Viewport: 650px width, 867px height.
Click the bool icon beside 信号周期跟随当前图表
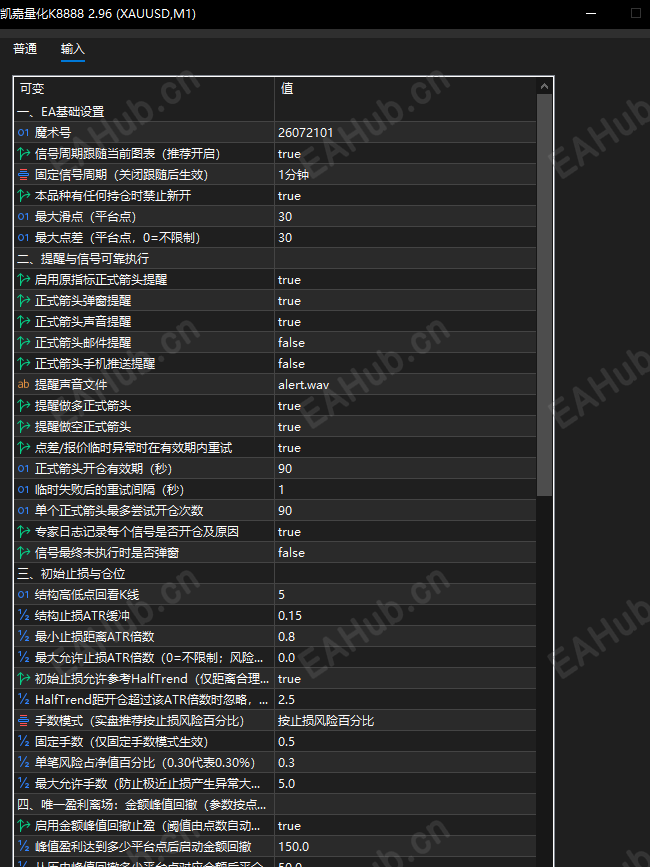23,154
